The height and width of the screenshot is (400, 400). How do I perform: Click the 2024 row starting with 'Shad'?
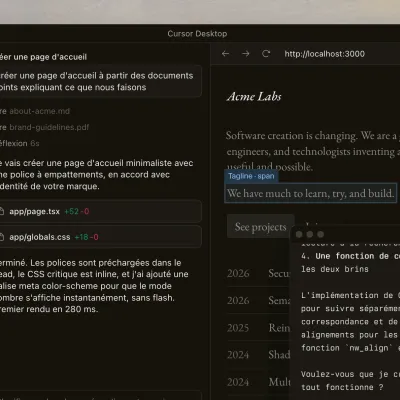pyautogui.click(x=258, y=355)
